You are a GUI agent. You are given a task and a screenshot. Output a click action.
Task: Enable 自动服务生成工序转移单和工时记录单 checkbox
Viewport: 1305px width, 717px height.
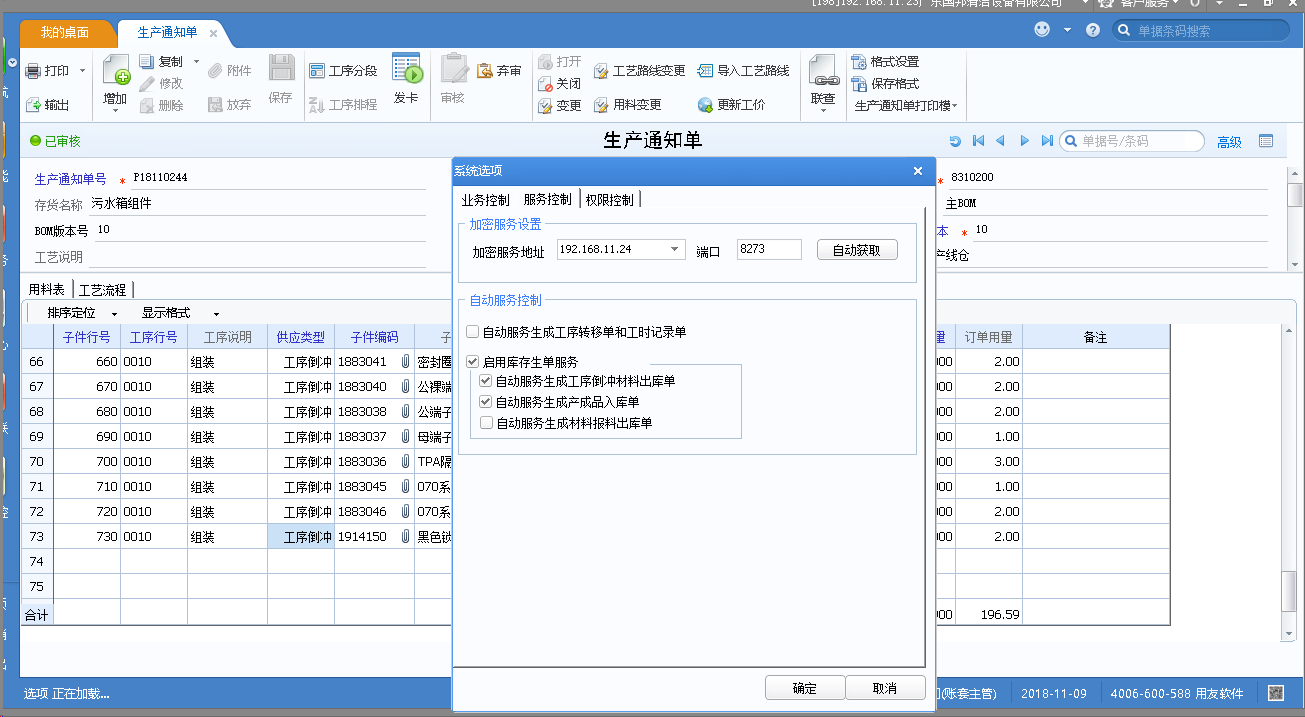tap(474, 332)
